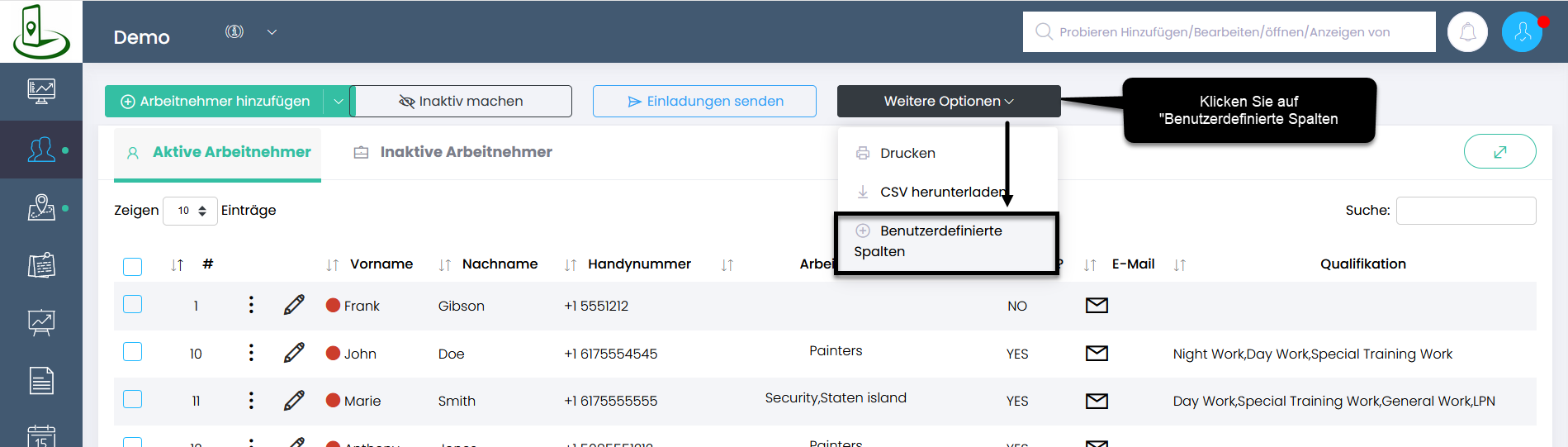Screen dimensions: 1568x447
Task: Toggle the select-all header checkbox
Action: tap(132, 266)
